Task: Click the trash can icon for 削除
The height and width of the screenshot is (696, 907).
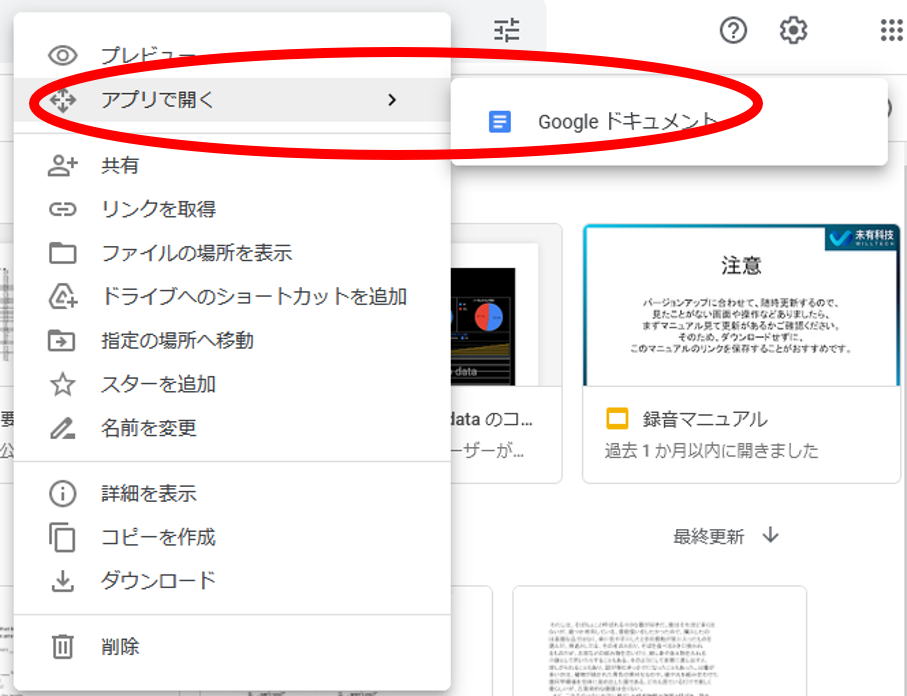Action: (x=63, y=647)
